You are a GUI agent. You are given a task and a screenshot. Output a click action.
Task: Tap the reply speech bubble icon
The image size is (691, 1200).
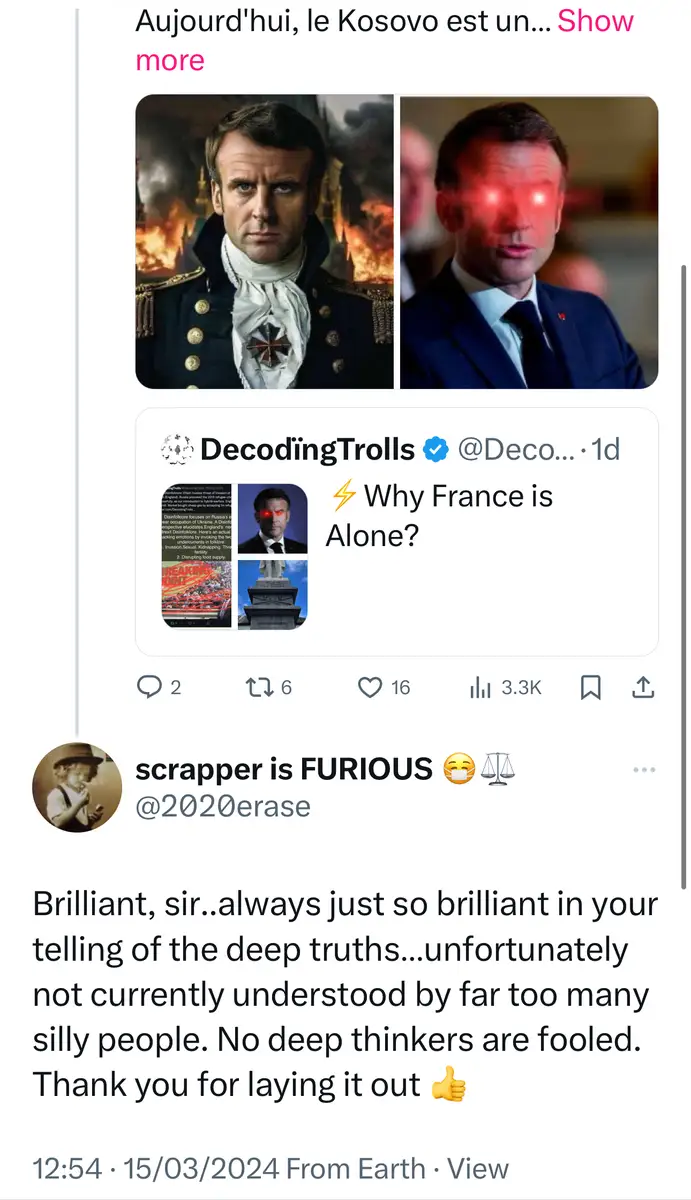(149, 687)
